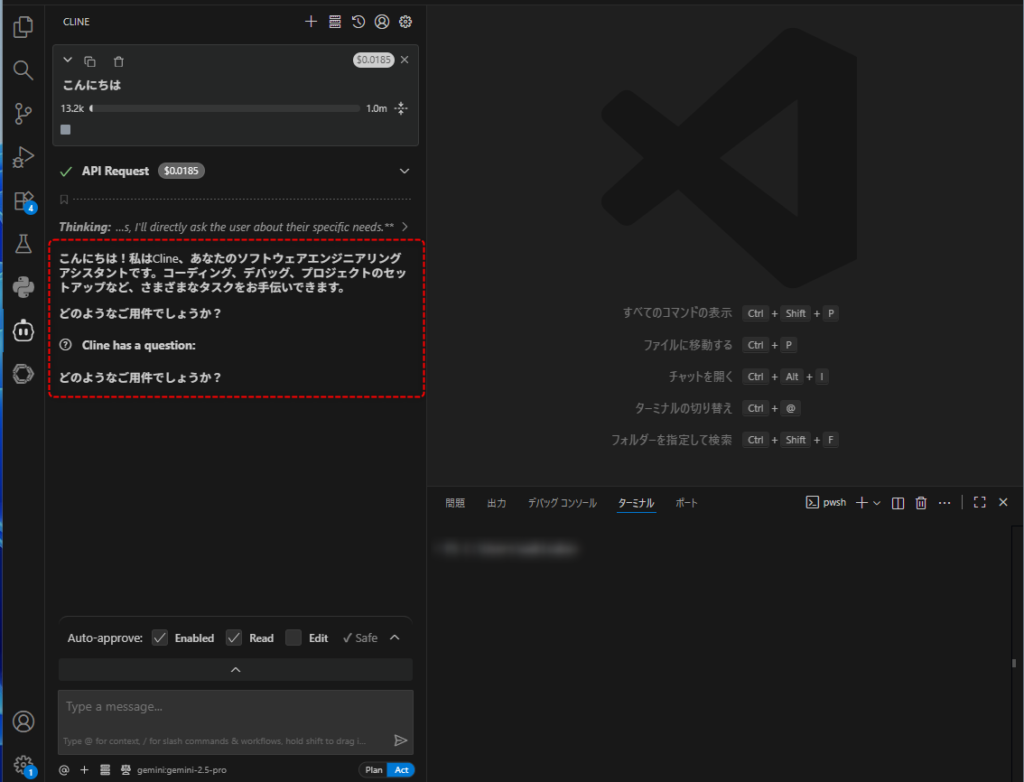Delete the current task with trash icon
Screen dimensions: 1024x782
point(118,61)
